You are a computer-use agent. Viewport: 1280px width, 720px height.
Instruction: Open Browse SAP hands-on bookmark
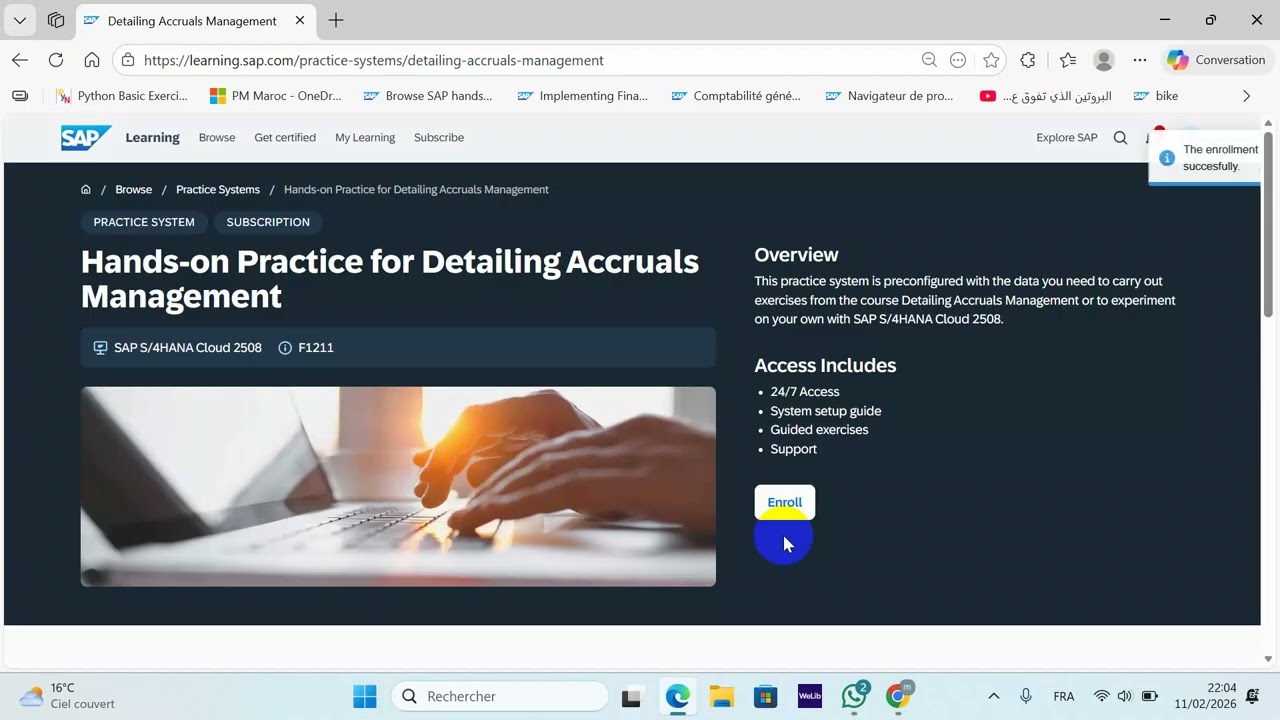click(x=428, y=96)
